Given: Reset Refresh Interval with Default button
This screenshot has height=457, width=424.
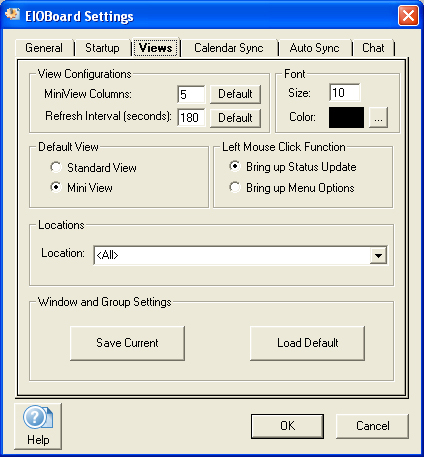Looking at the screenshot, I should tap(235, 118).
